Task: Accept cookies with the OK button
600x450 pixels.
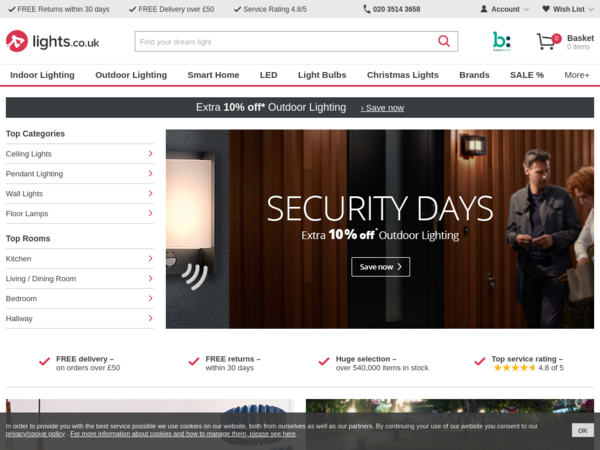Action: (x=582, y=430)
